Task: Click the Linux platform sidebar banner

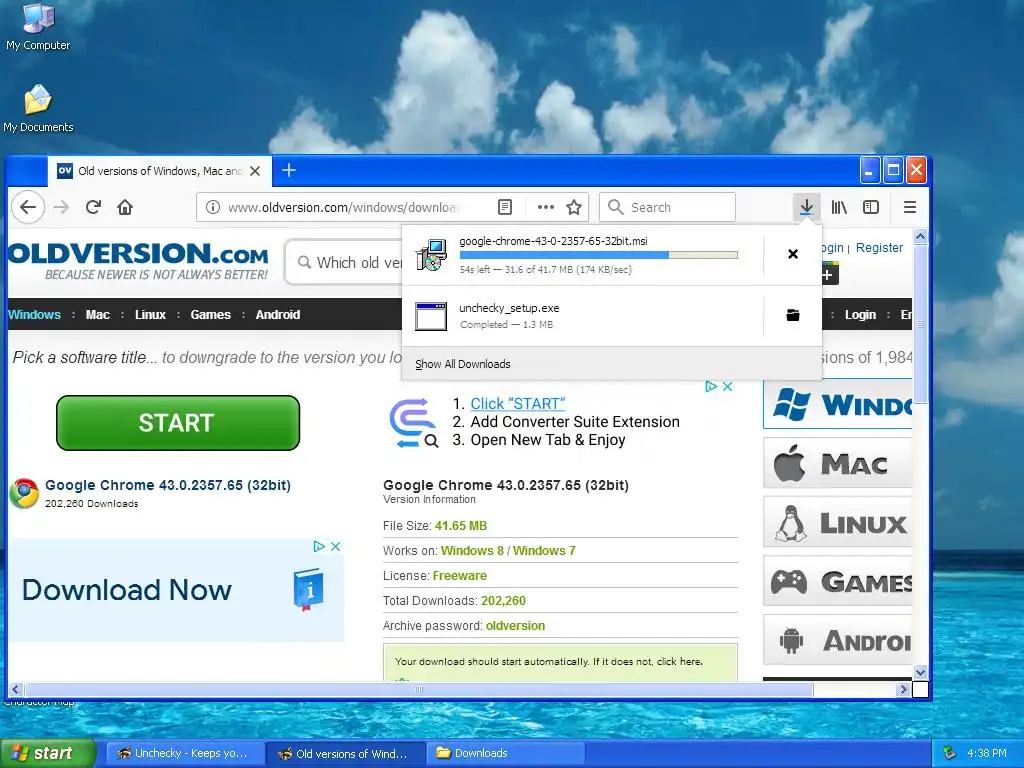Action: [x=838, y=522]
